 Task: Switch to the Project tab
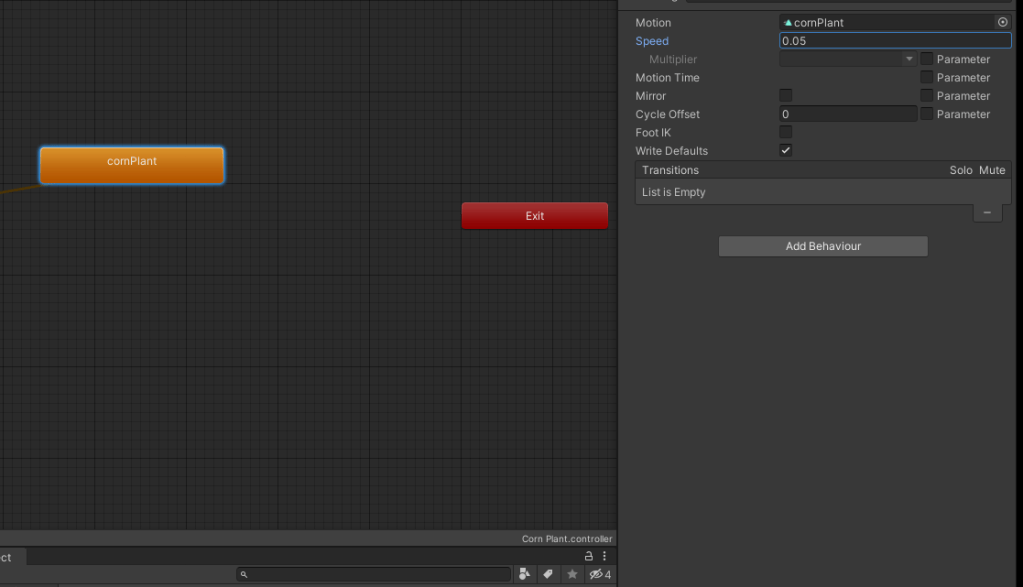(x=8, y=557)
